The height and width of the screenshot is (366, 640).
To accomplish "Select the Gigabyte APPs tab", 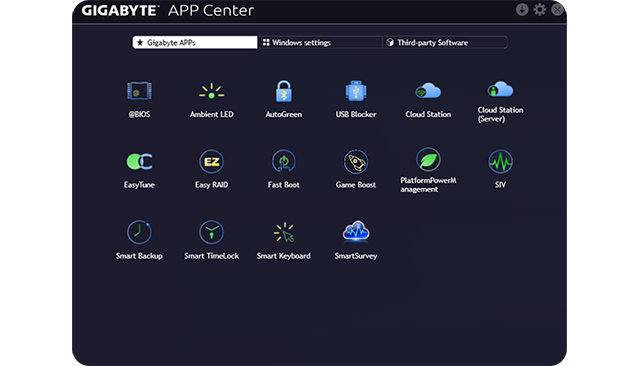I will coord(195,42).
